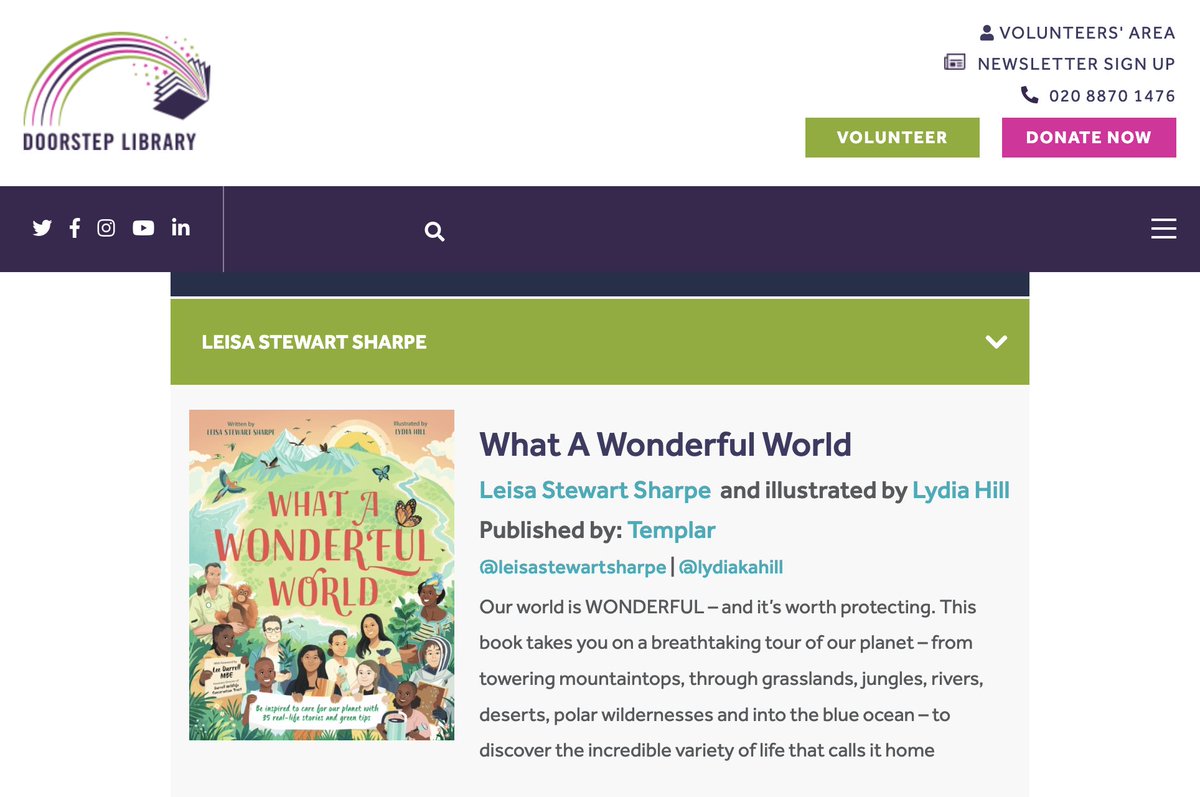The height and width of the screenshot is (797, 1200).
Task: Open the @lydiakahill handle link
Action: point(731,567)
